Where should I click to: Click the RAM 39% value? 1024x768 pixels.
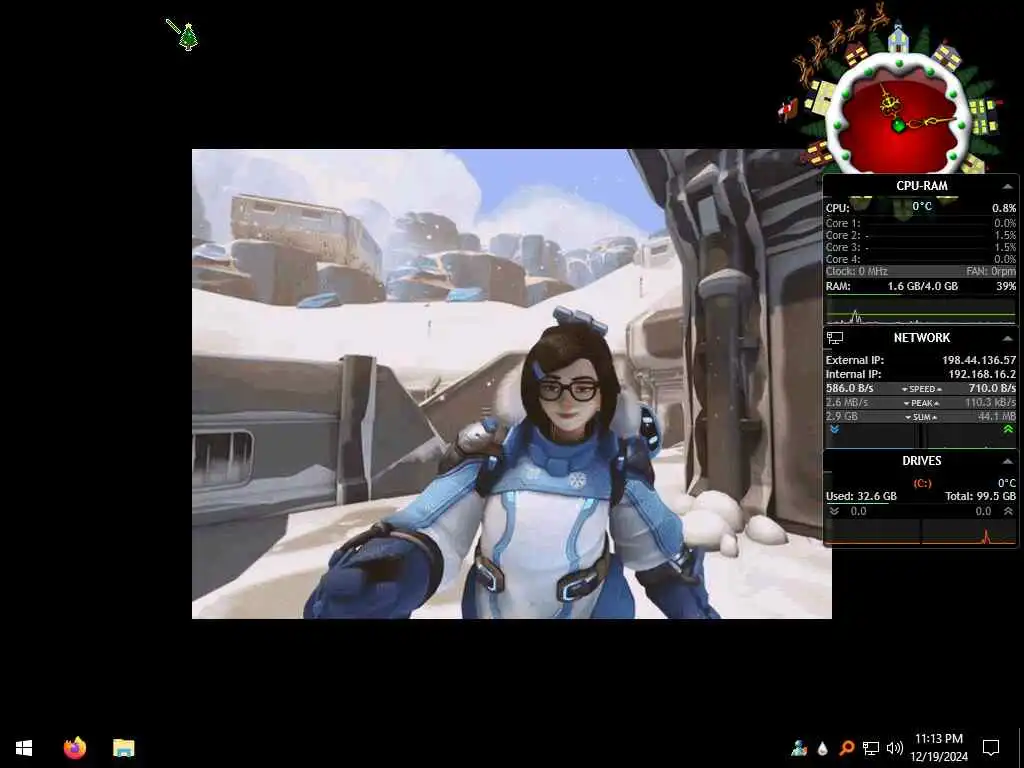[x=1006, y=286]
